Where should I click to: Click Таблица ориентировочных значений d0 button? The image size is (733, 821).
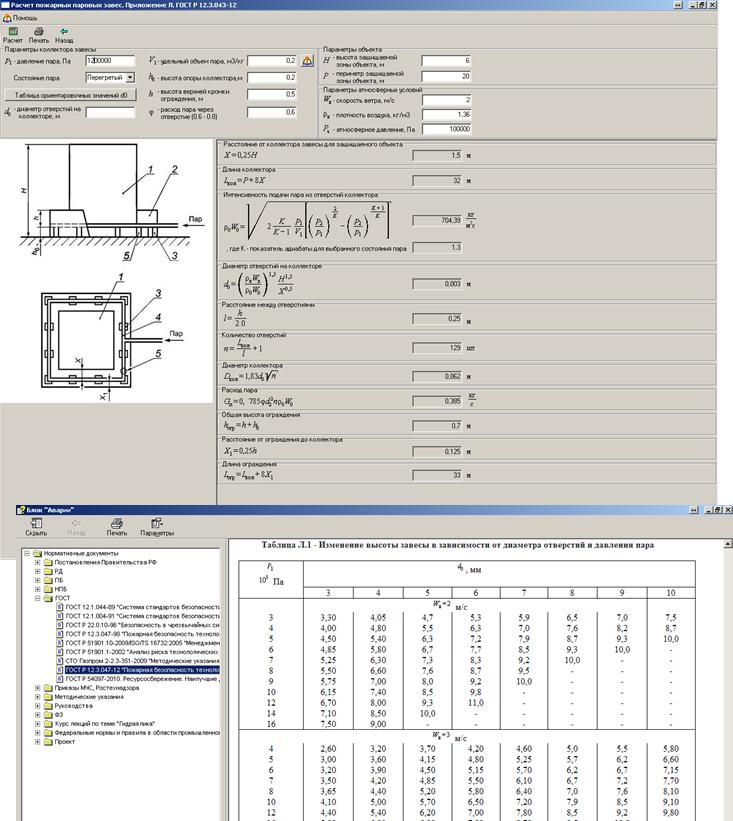coord(69,95)
